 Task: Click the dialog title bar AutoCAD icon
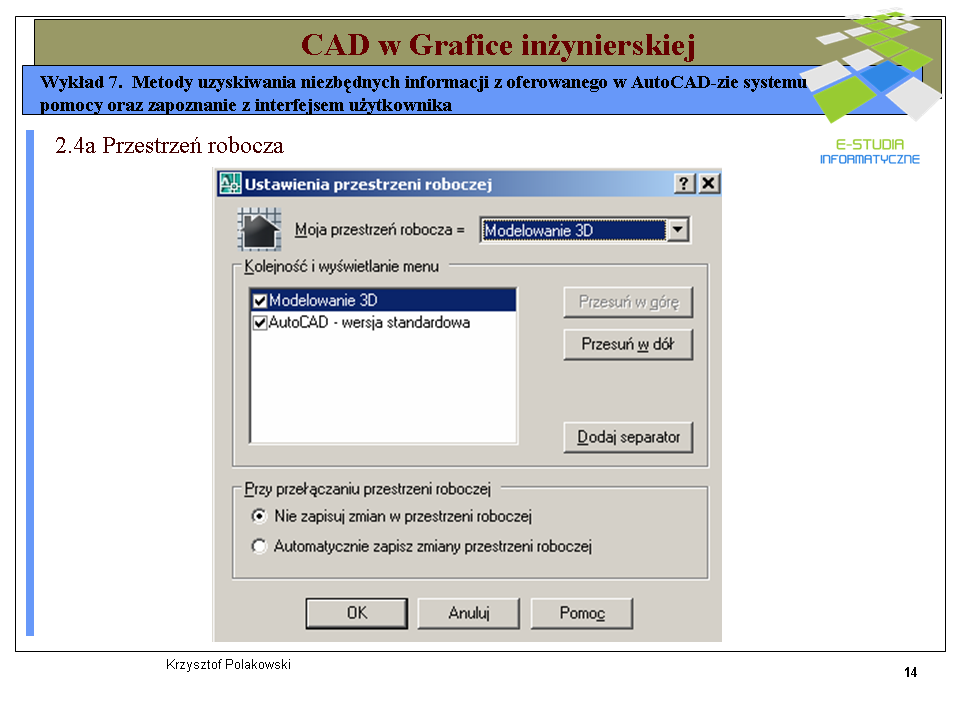230,184
